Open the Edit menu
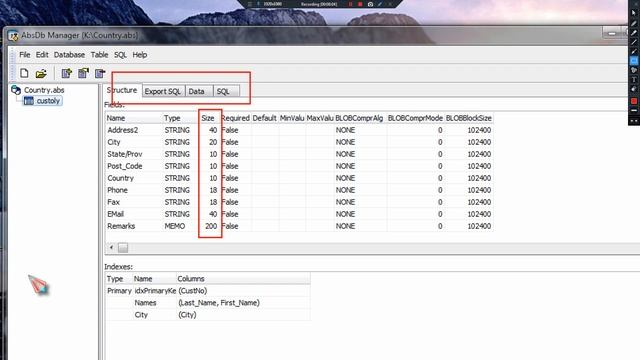 tap(42, 55)
